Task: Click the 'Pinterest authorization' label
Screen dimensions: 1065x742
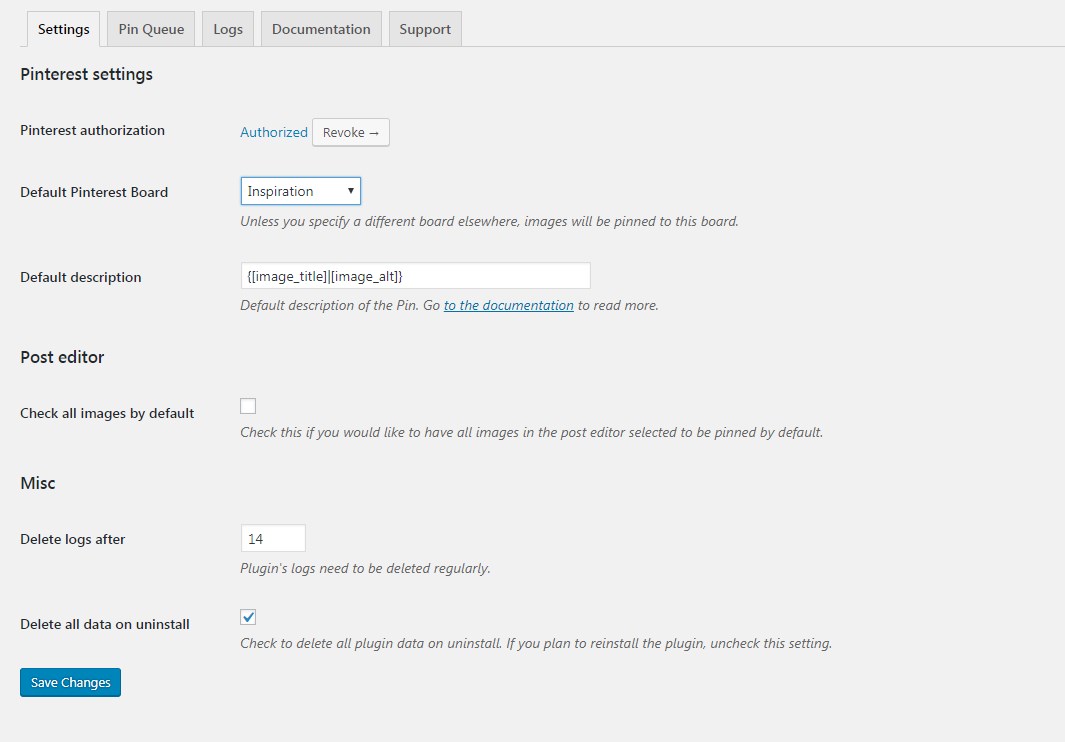Action: point(92,130)
